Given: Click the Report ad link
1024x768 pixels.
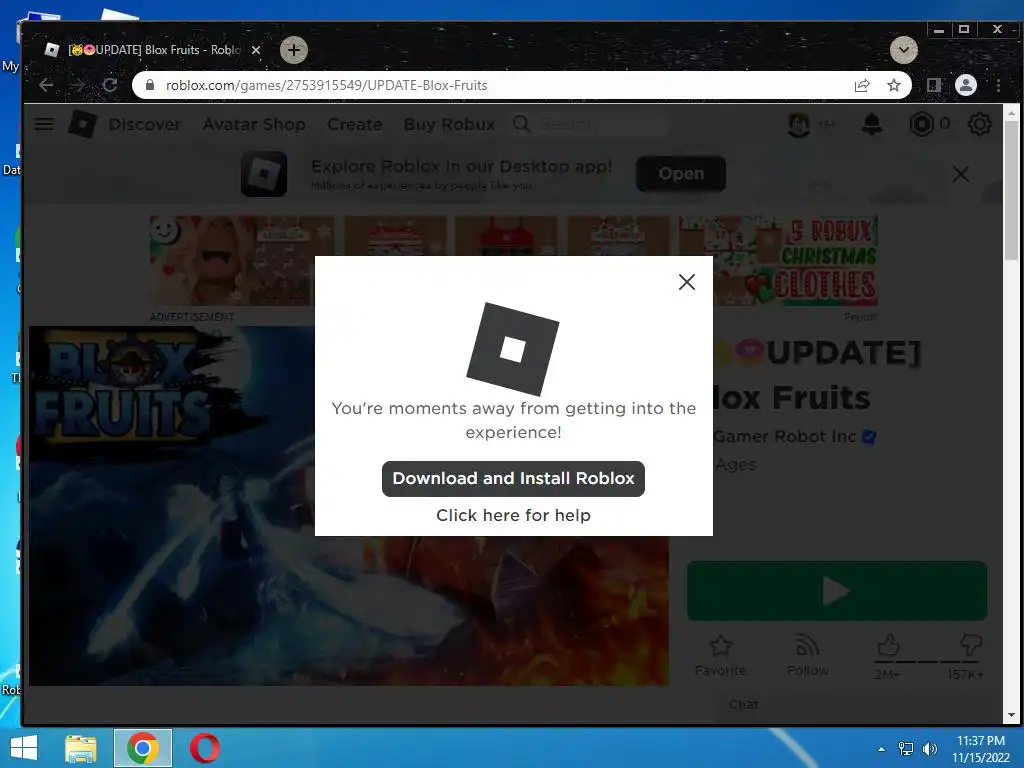Looking at the screenshot, I should (860, 317).
